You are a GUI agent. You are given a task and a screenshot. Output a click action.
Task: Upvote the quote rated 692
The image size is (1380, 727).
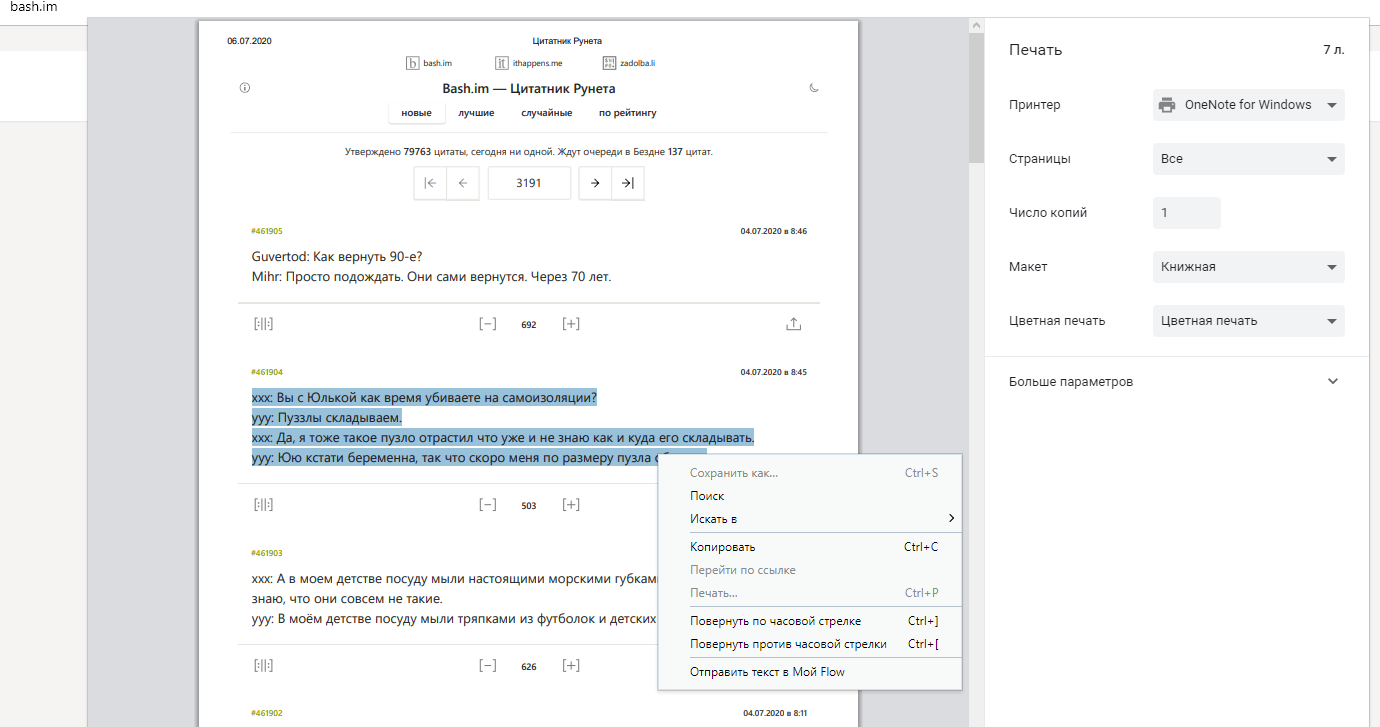pos(571,324)
